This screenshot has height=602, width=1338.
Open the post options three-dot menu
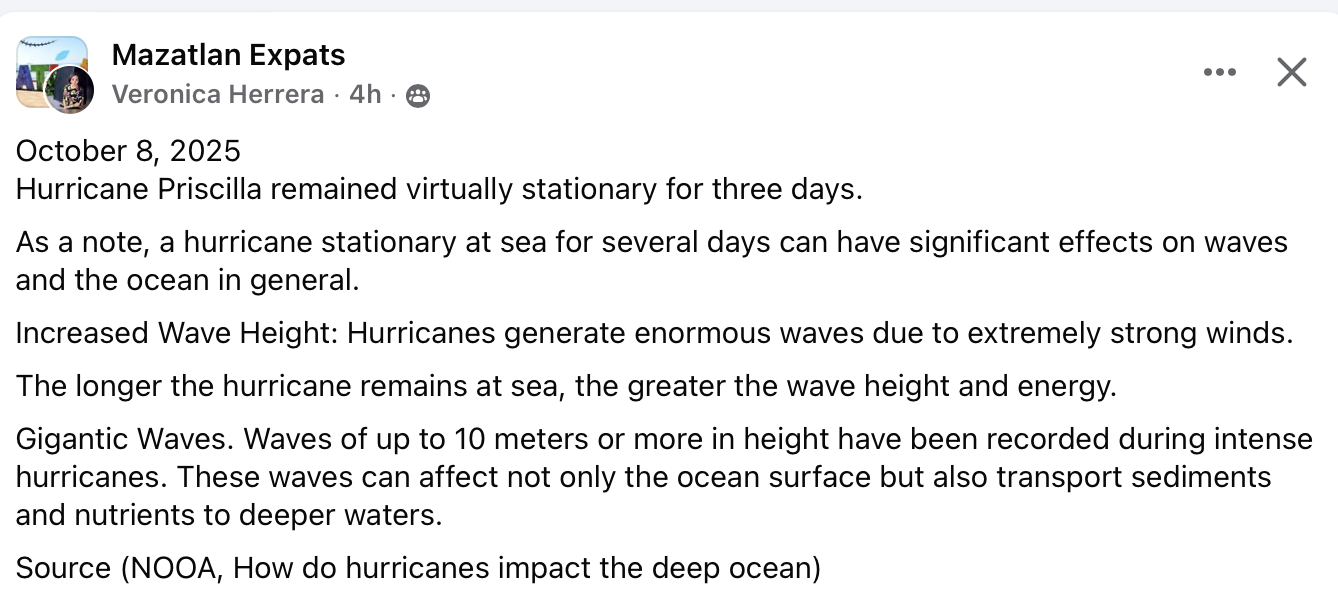tap(1219, 72)
